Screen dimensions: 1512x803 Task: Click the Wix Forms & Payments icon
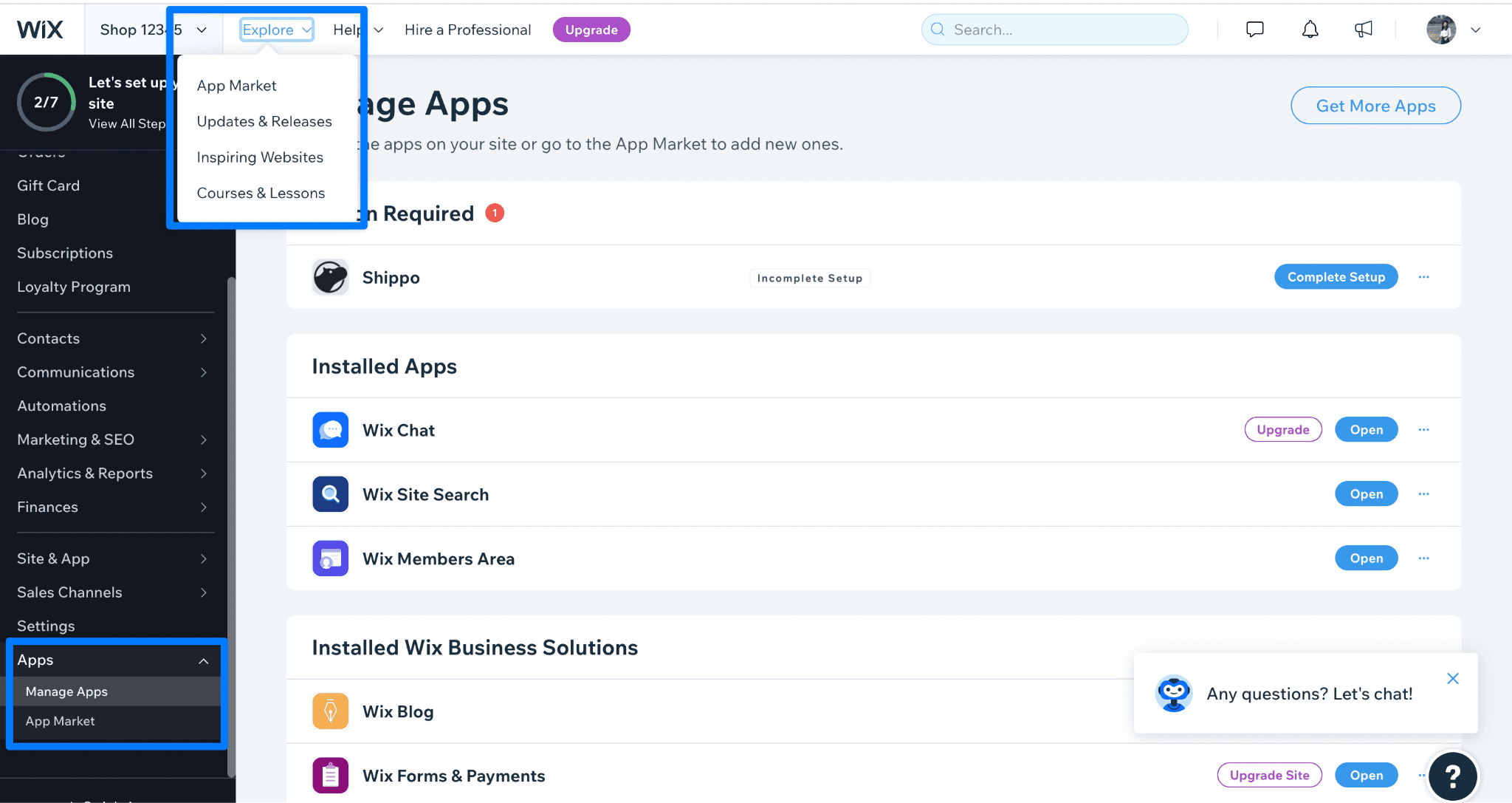(331, 775)
